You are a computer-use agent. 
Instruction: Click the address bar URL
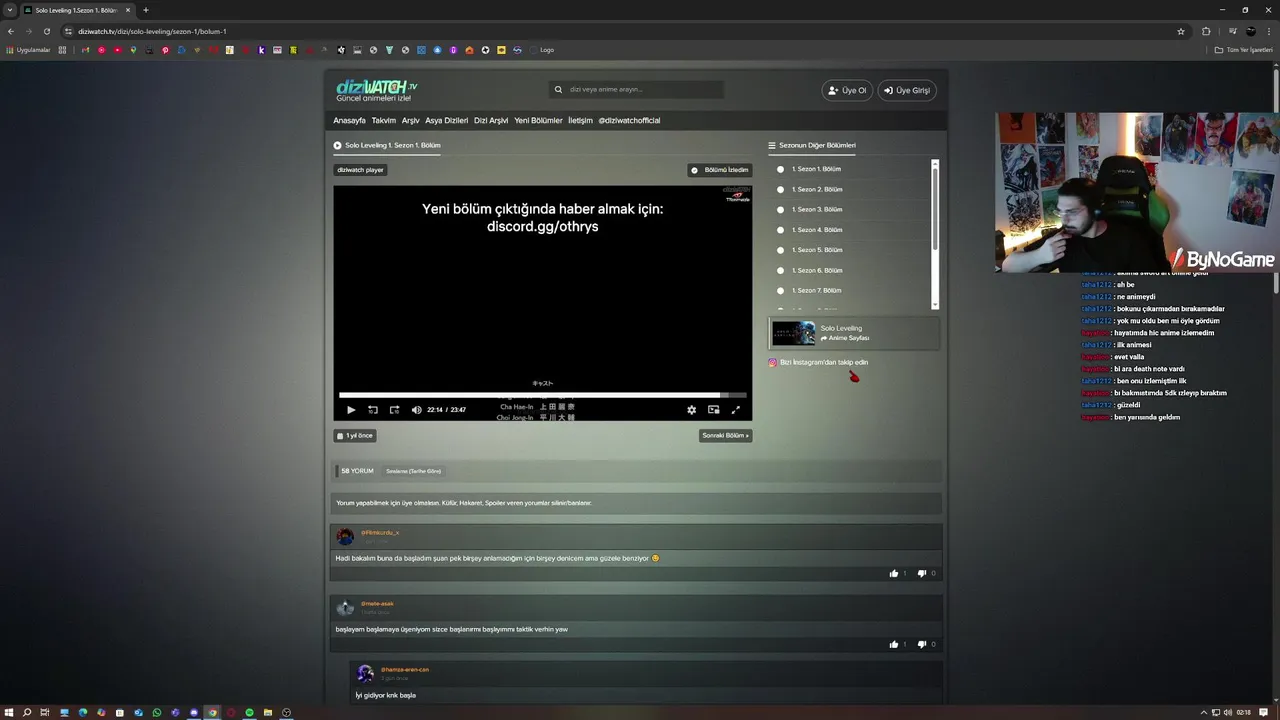click(x=152, y=31)
